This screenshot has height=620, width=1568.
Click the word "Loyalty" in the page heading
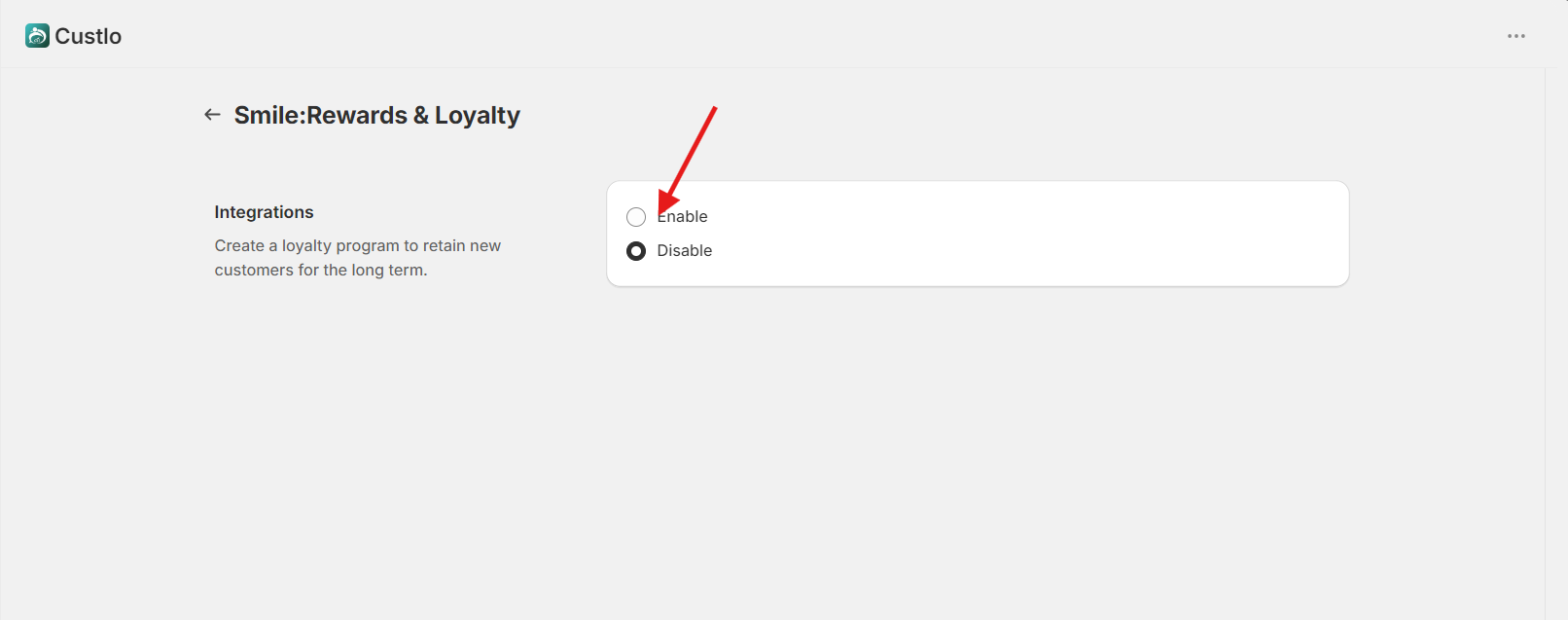click(x=478, y=115)
